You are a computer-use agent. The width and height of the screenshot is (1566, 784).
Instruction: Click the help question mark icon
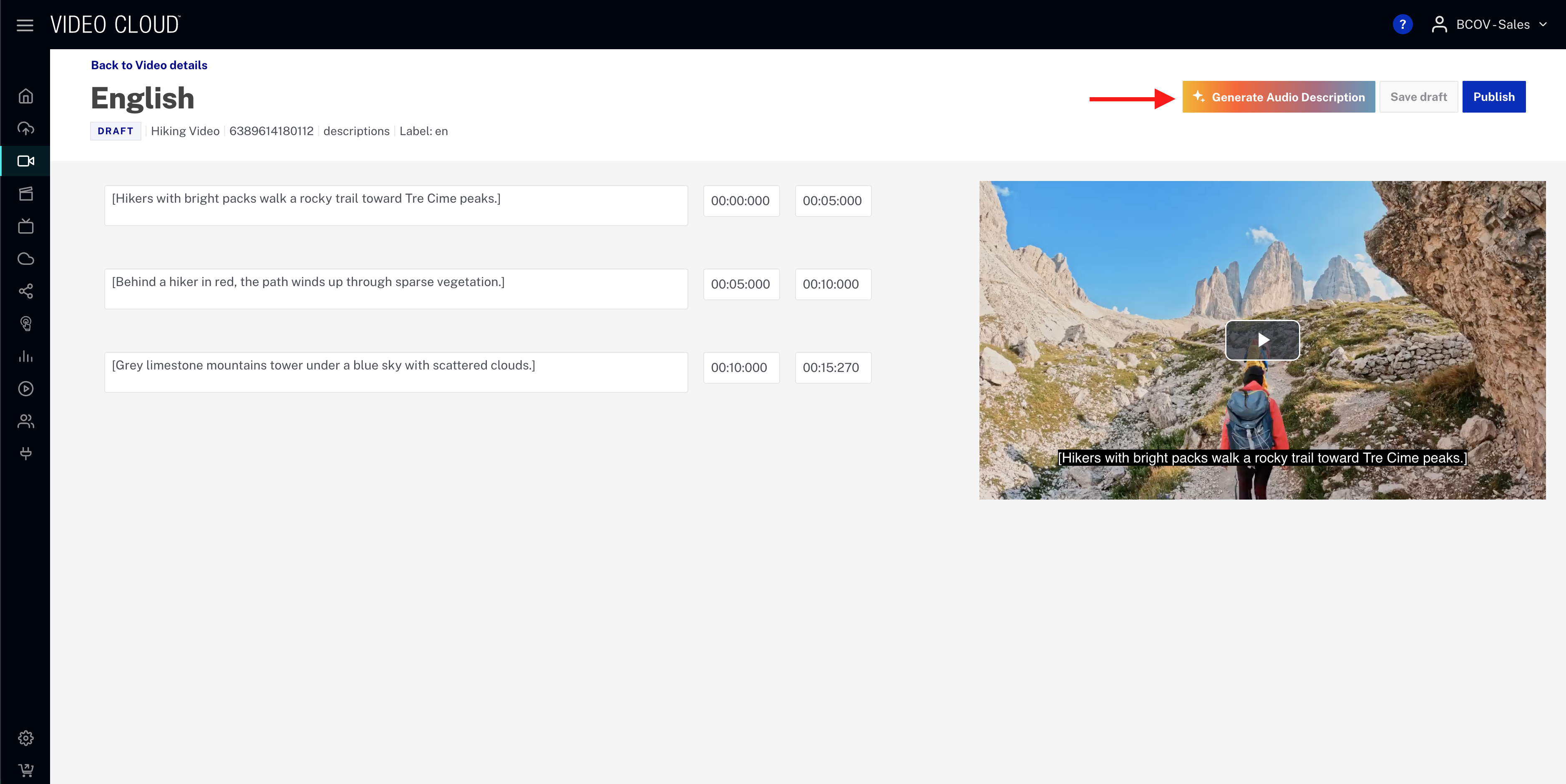point(1402,24)
